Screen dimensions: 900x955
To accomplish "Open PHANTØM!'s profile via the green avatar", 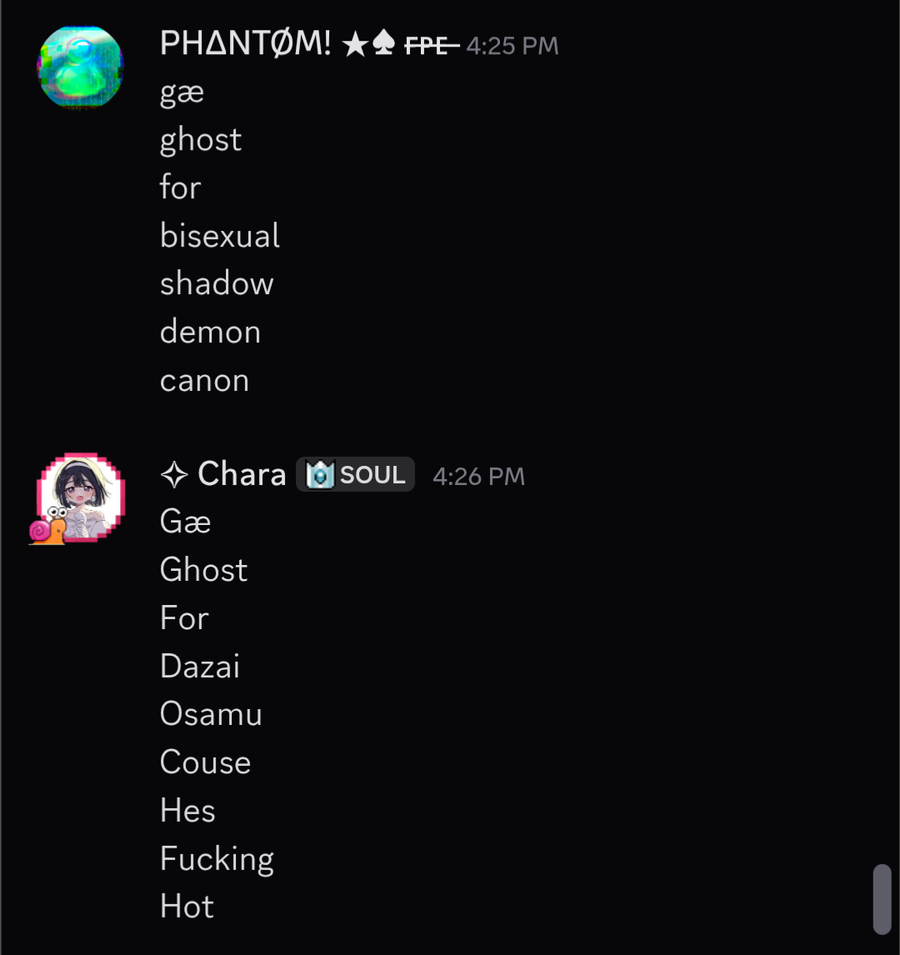I will tap(80, 68).
